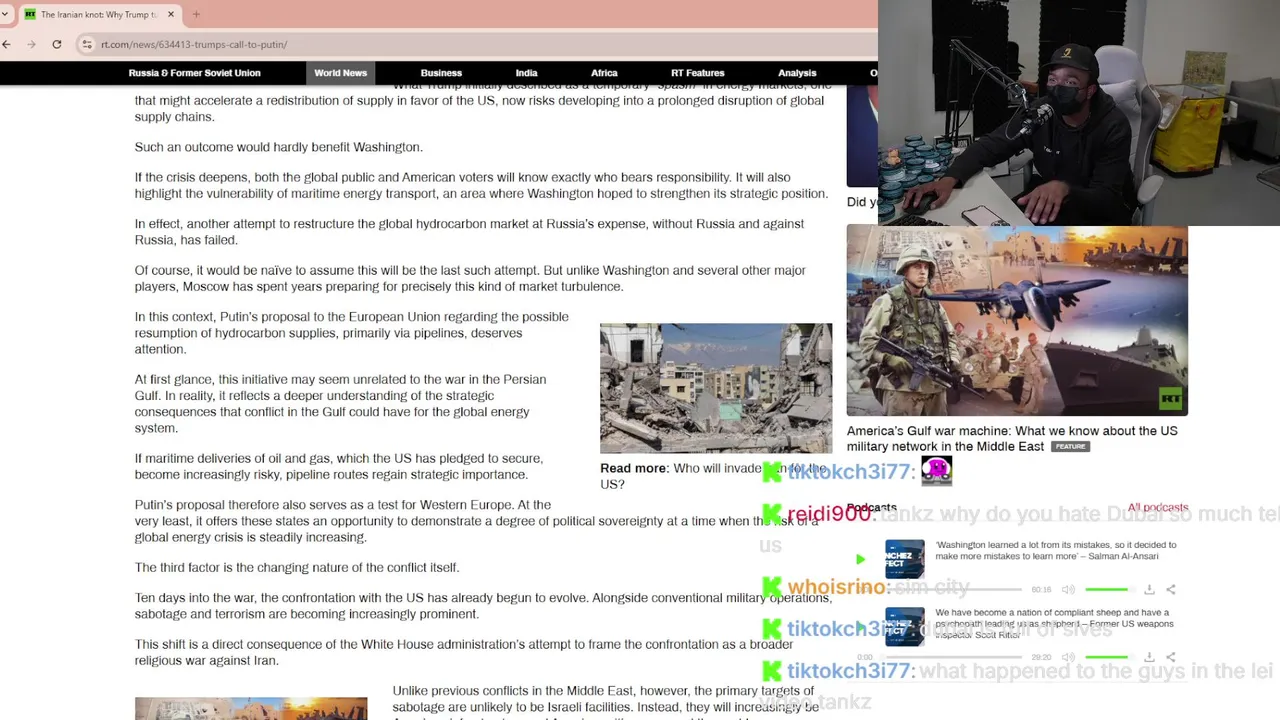Click whoisrino username in chat overlay
Viewport: 1280px width, 720px height.
pos(835,587)
